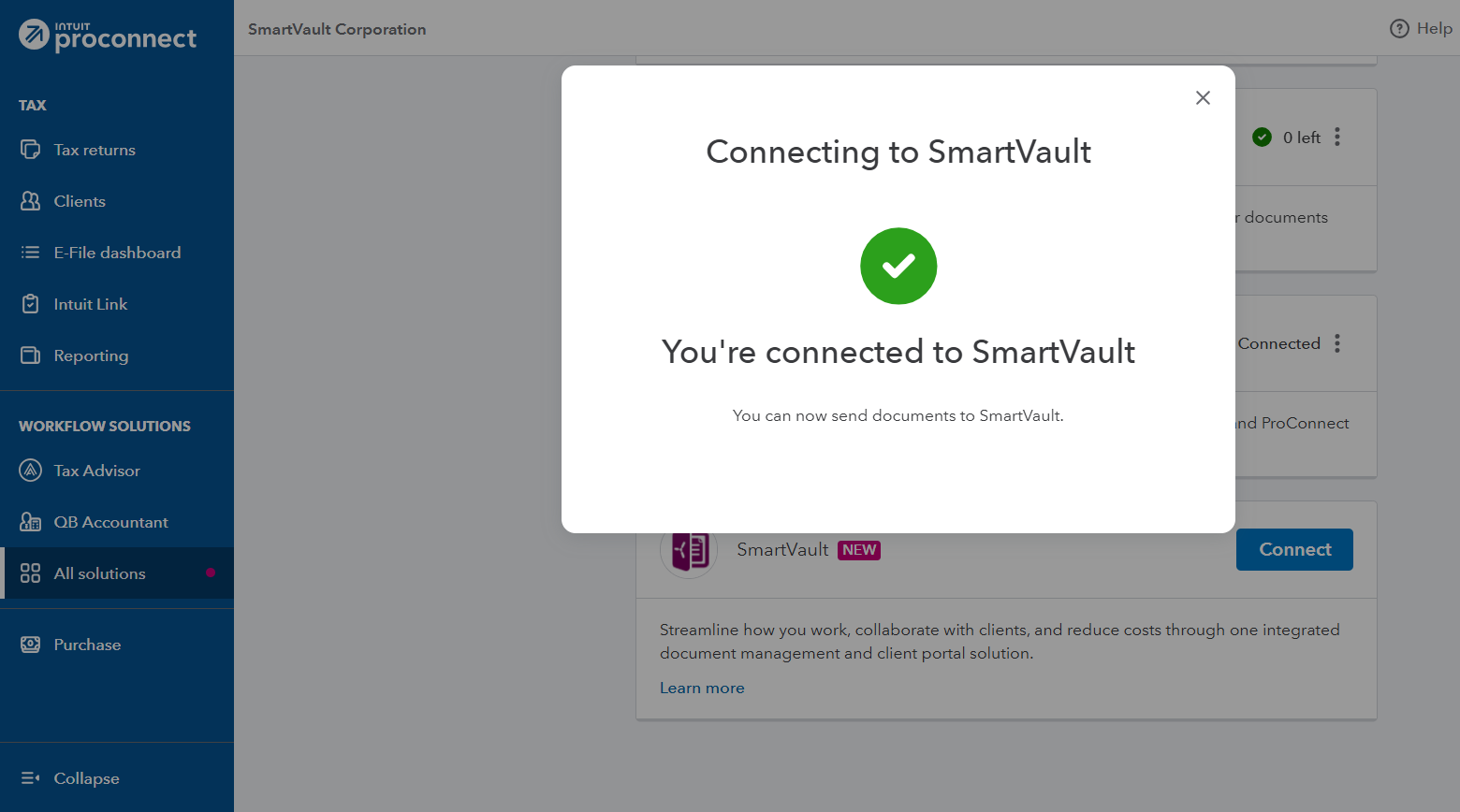This screenshot has height=812, width=1460.
Task: Open the three-dot menu beside Connected
Action: pyautogui.click(x=1337, y=343)
